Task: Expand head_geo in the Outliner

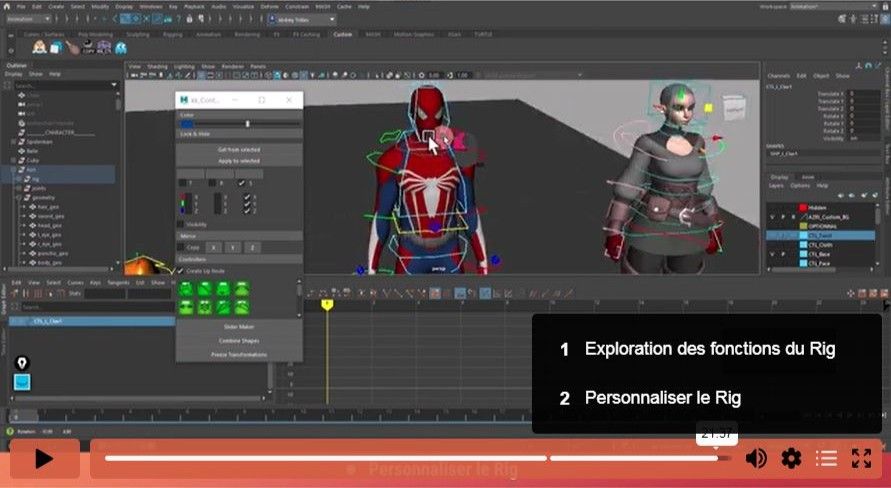Action: click(x=23, y=226)
